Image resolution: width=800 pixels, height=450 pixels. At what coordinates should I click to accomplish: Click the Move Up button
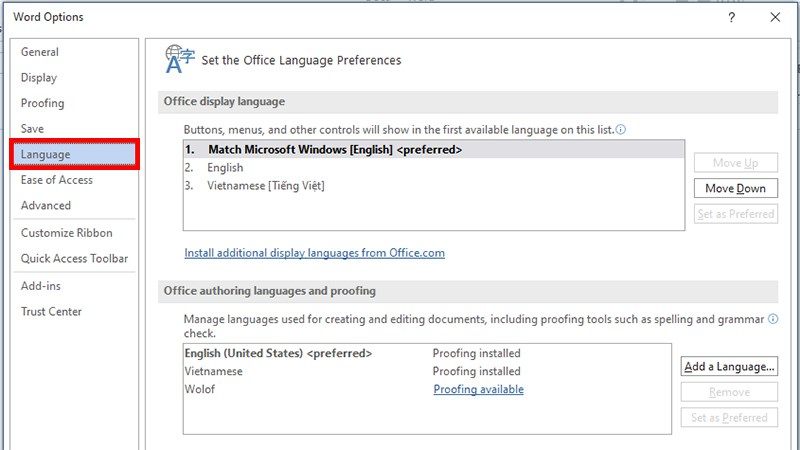click(x=736, y=163)
